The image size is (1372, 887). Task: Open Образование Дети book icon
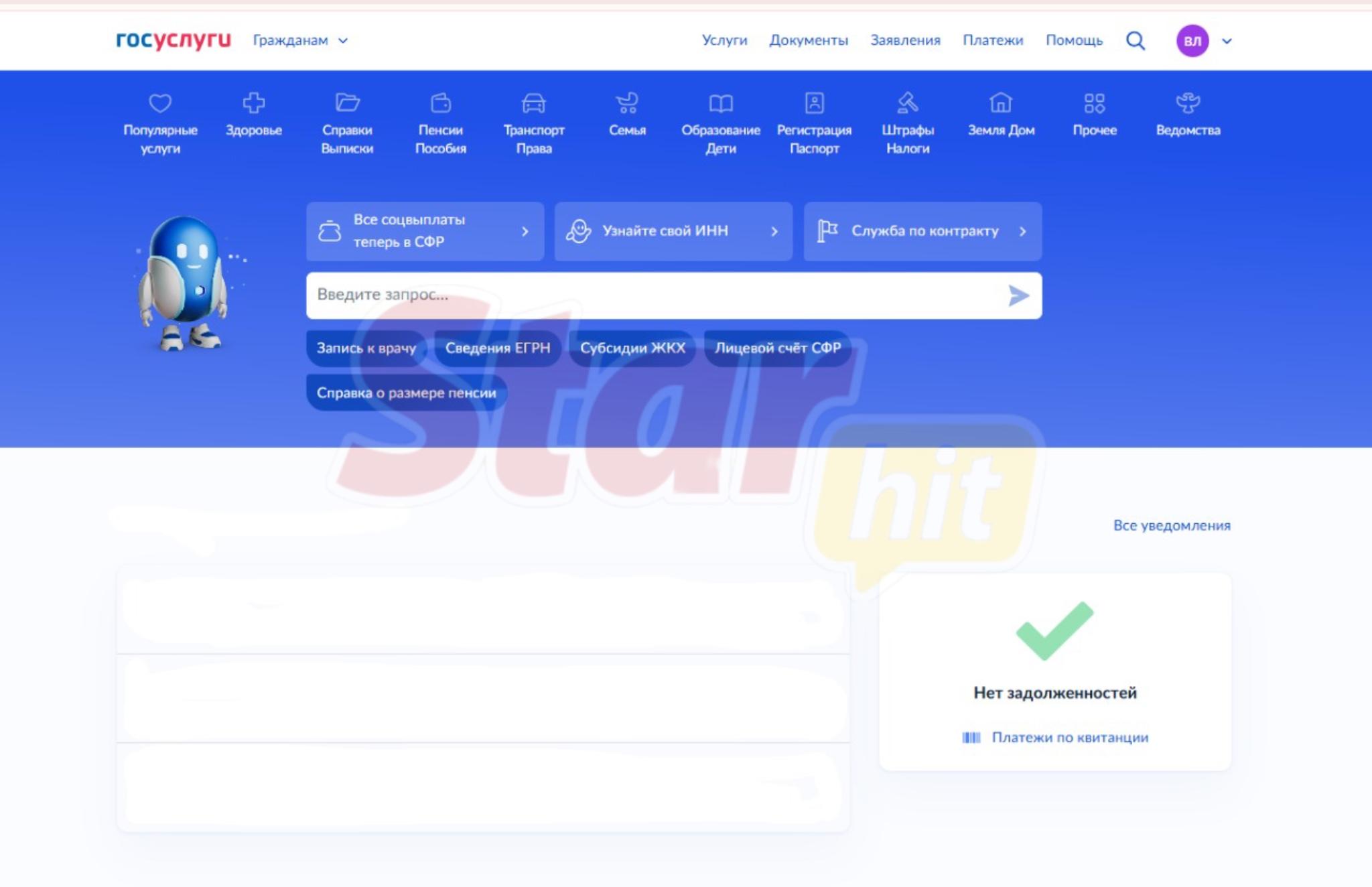click(721, 103)
